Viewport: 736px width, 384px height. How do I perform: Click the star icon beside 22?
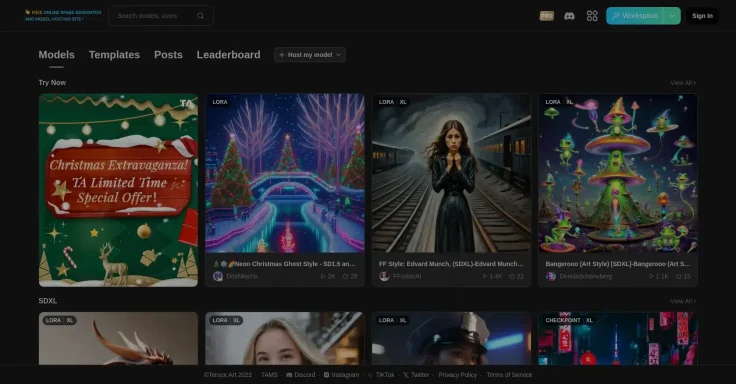(x=512, y=276)
